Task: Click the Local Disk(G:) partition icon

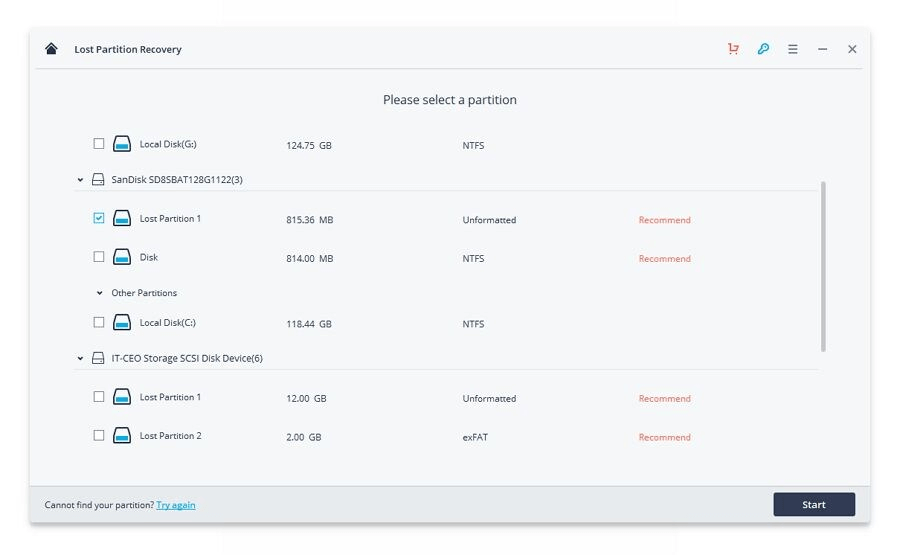Action: (x=121, y=144)
